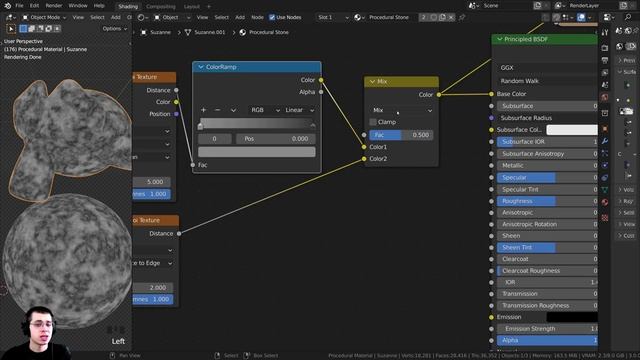Open the Linear interpolation dropdown

[299, 110]
